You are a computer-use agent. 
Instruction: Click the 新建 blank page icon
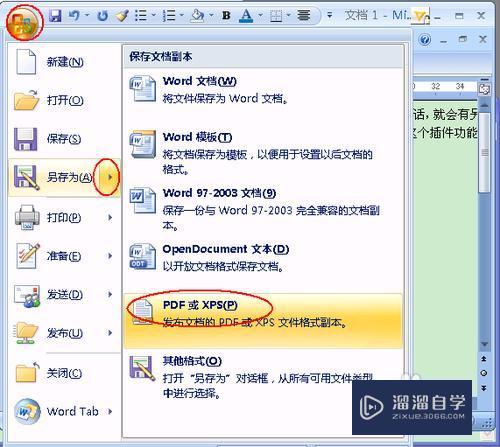tap(26, 62)
